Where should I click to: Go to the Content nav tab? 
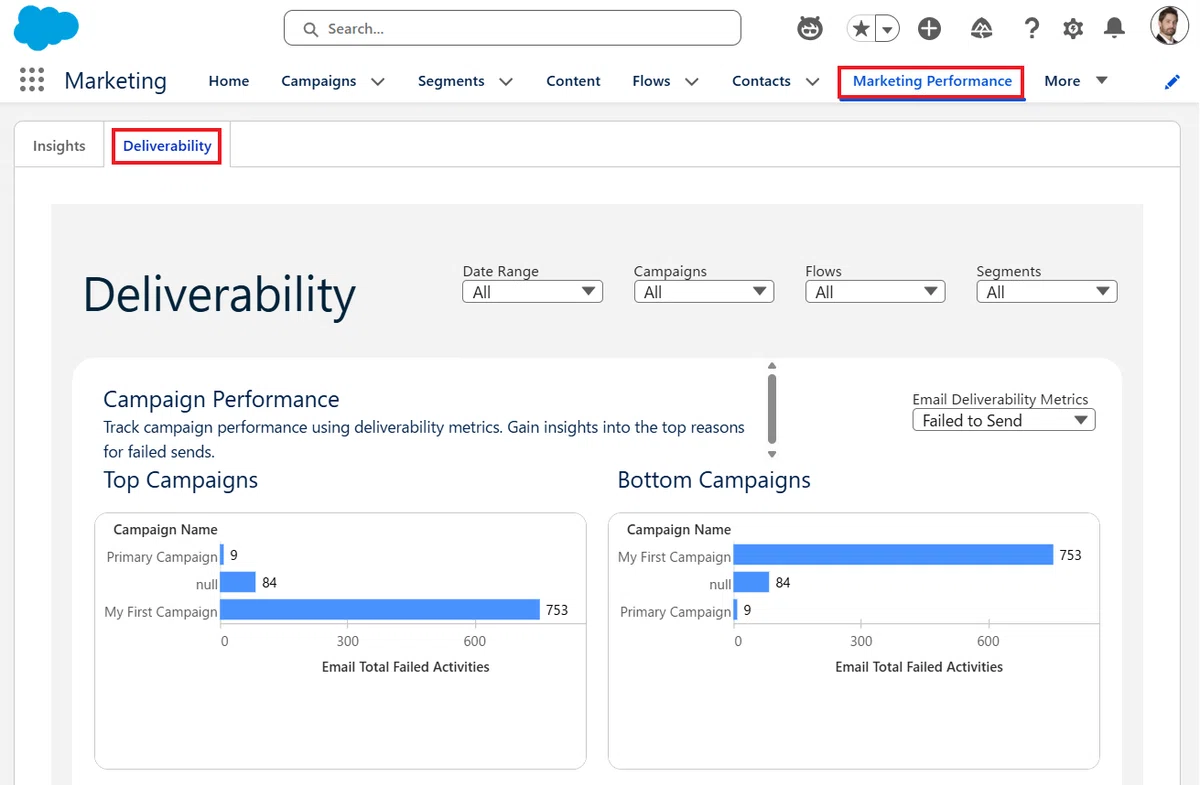573,81
